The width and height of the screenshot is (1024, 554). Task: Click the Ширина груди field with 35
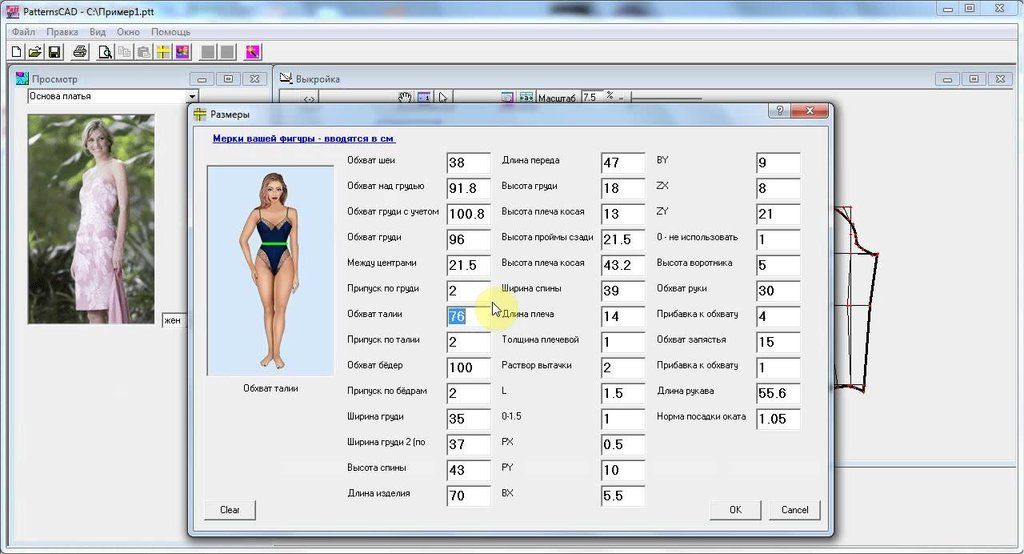(468, 419)
